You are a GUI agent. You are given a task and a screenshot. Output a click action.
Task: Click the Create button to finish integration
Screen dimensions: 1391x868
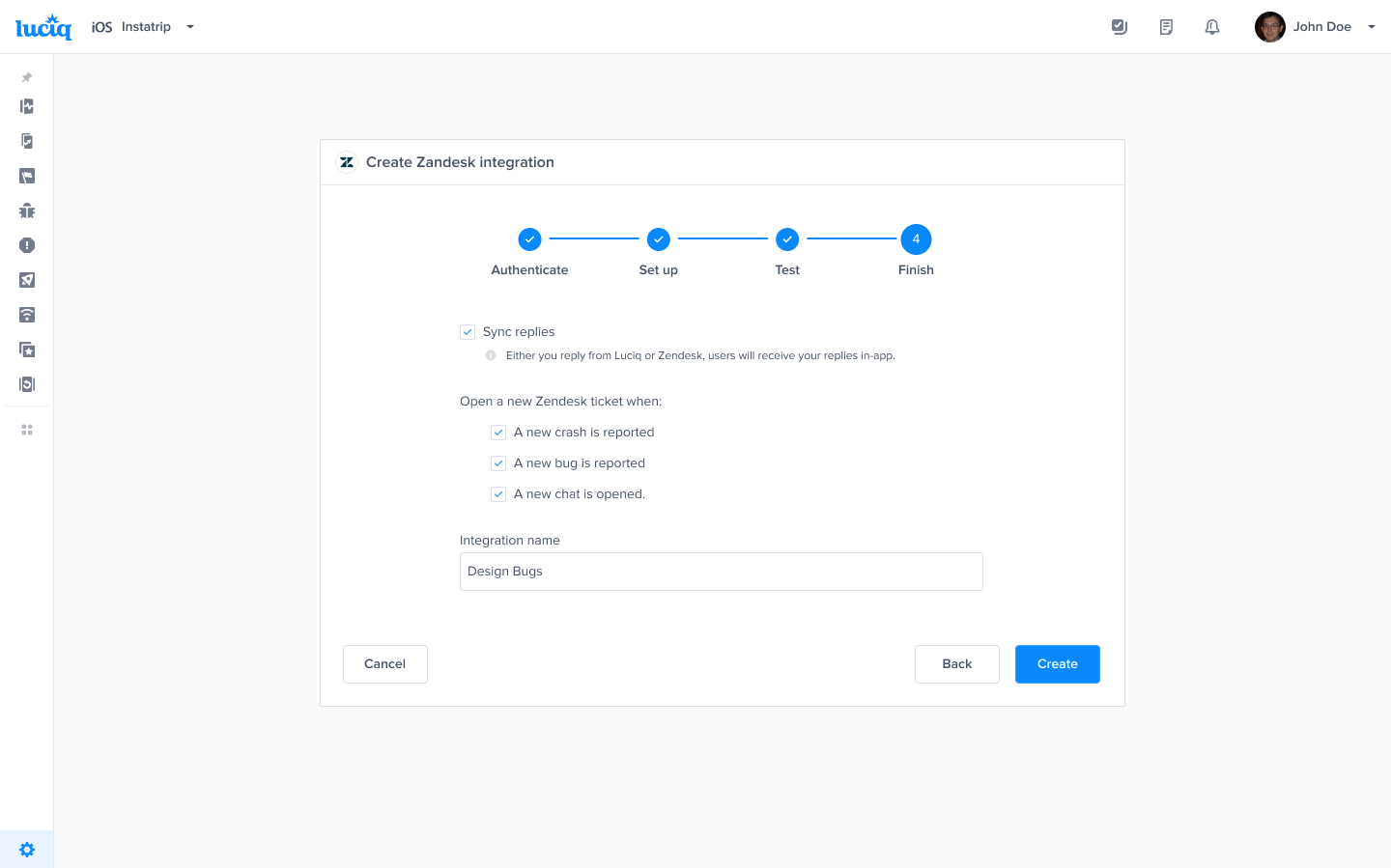1057,663
